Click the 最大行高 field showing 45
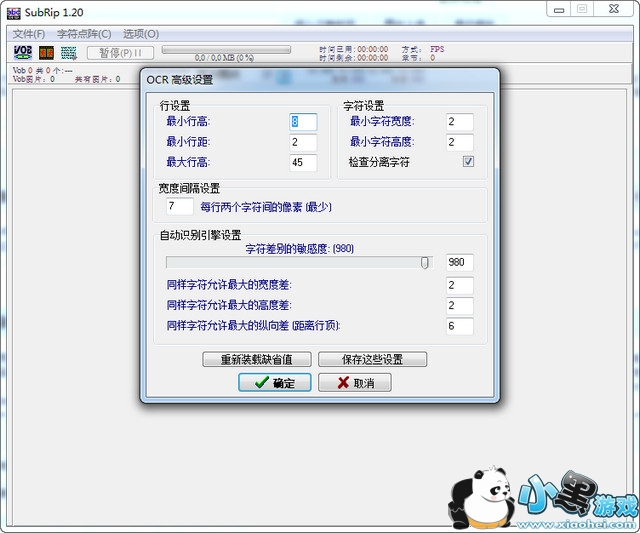Image resolution: width=640 pixels, height=533 pixels. pyautogui.click(x=303, y=163)
